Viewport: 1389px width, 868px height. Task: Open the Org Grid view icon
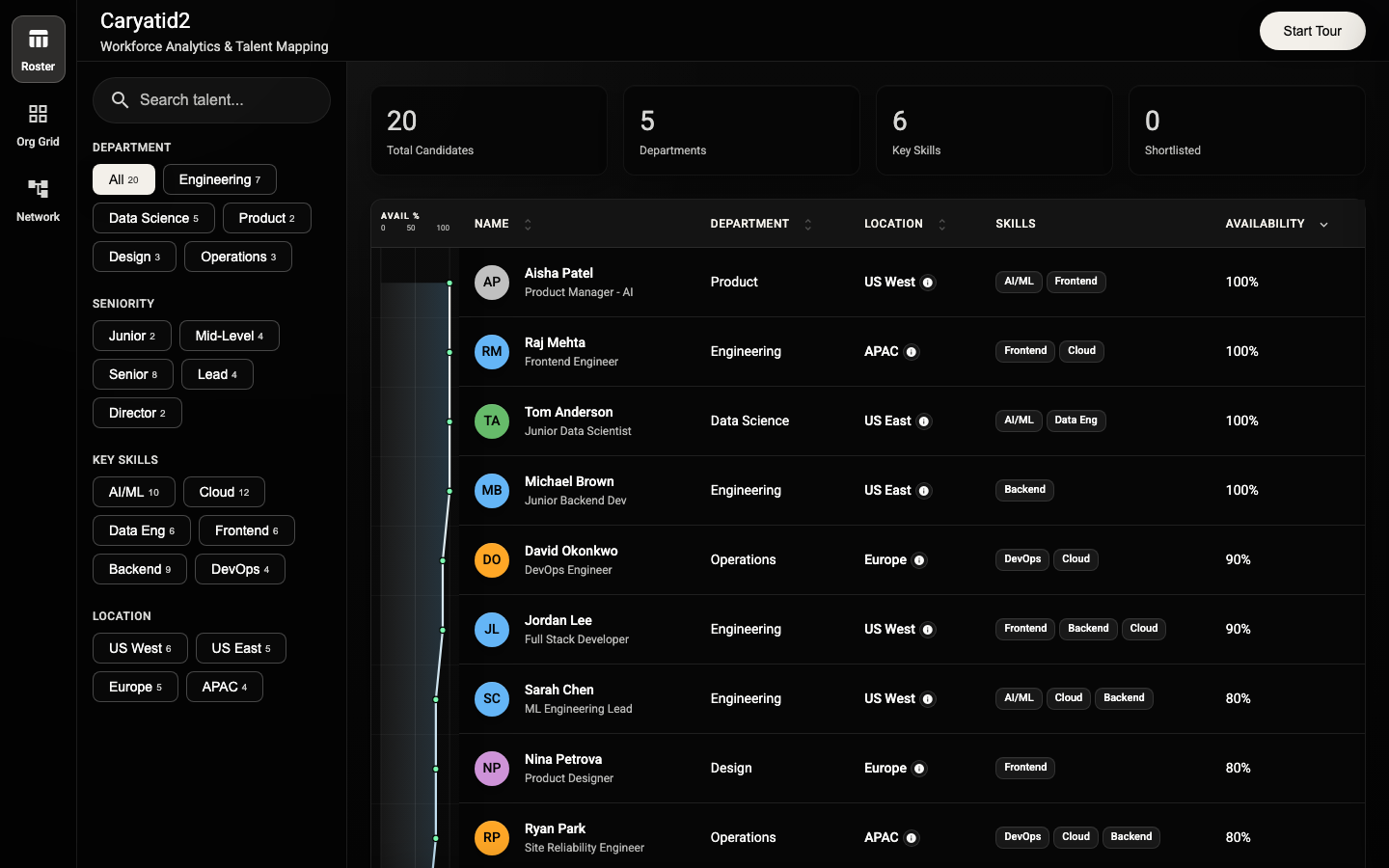39,114
